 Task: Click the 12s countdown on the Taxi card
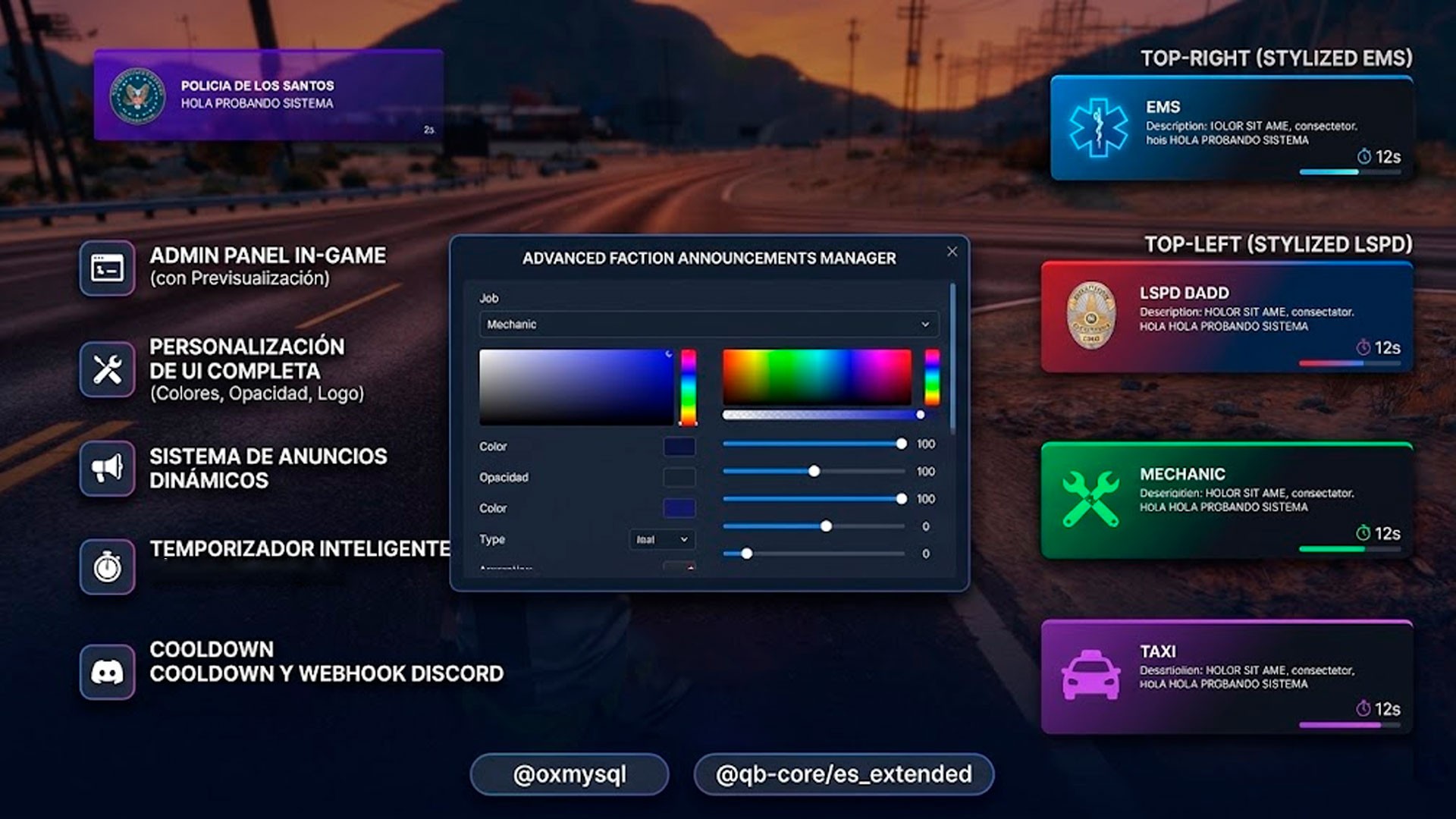pyautogui.click(x=1388, y=709)
